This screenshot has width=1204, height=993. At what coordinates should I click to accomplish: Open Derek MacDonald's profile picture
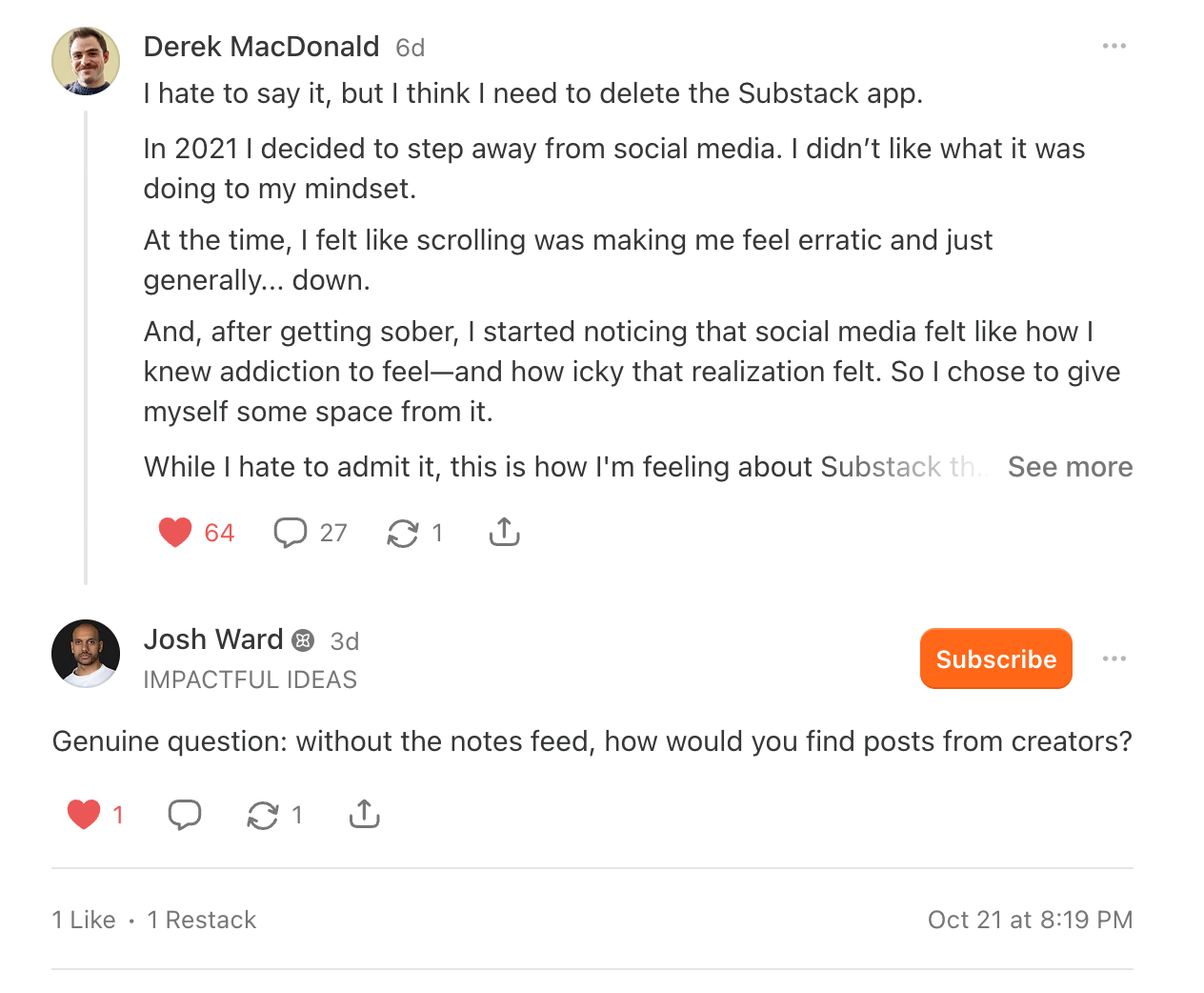[86, 61]
